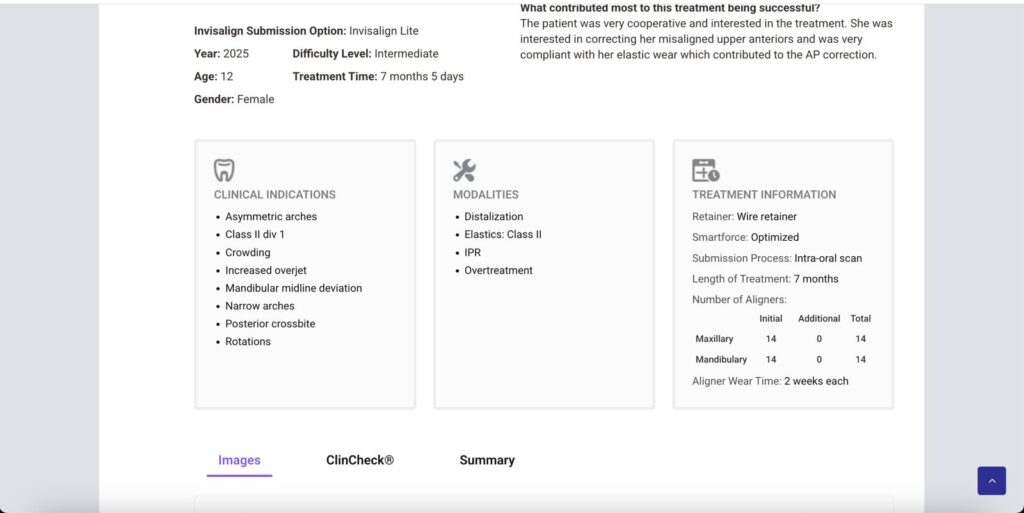The height and width of the screenshot is (513, 1024).
Task: Click the Intra-oral scan submission process value
Action: (x=828, y=258)
